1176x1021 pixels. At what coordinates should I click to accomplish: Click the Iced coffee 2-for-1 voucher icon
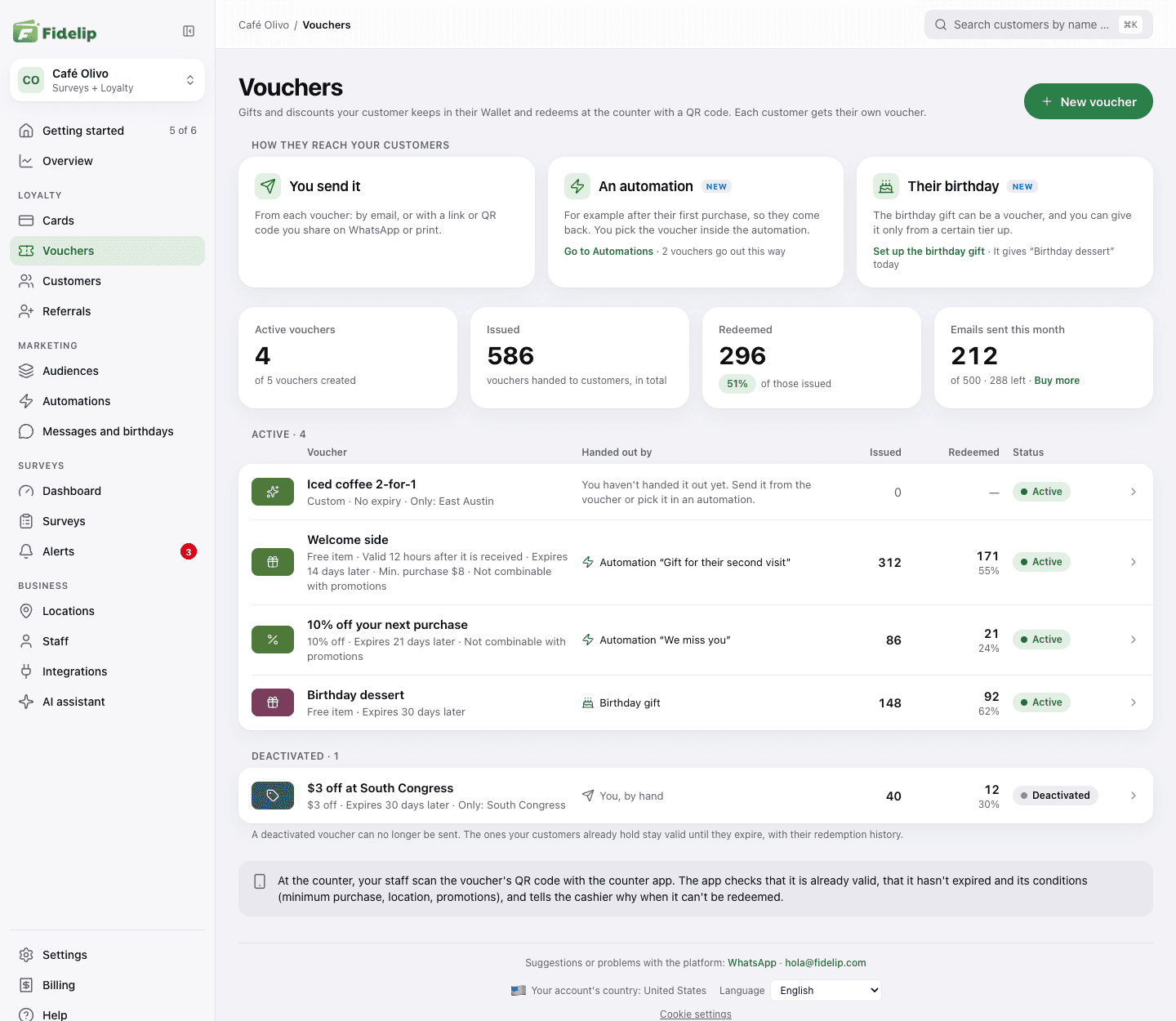273,492
